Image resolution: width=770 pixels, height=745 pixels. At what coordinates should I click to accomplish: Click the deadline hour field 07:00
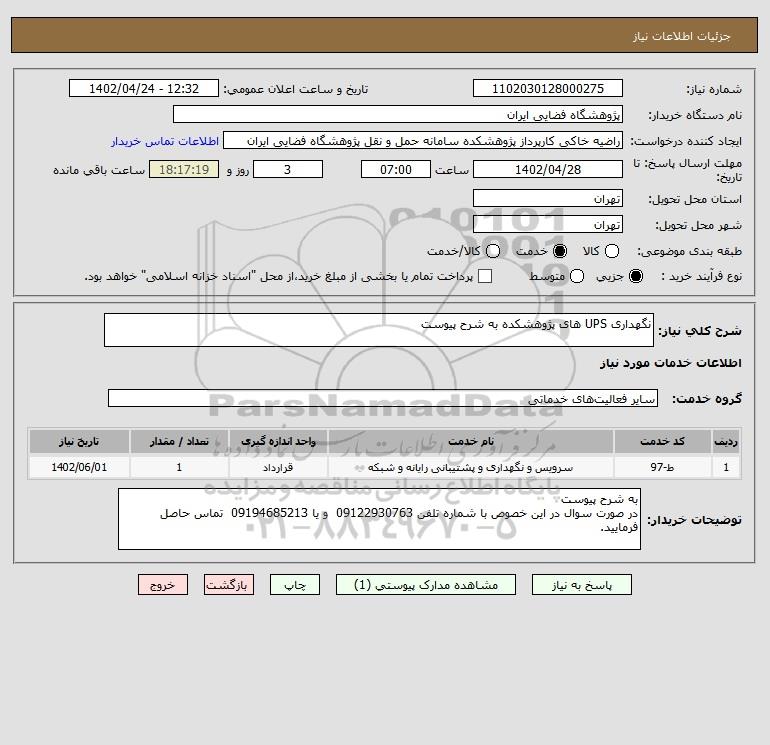[396, 169]
